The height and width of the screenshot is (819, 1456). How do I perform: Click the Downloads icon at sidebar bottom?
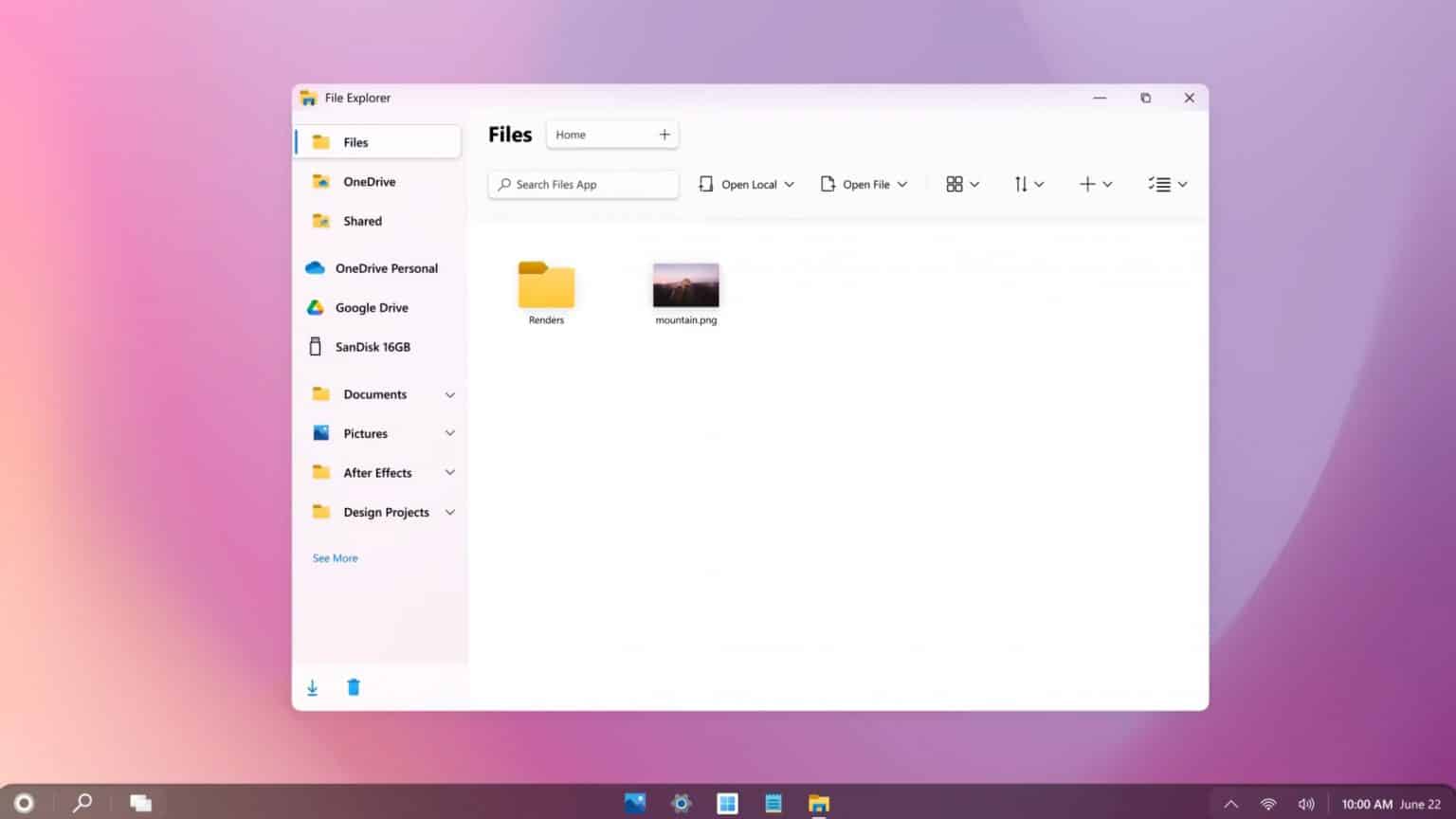(312, 686)
